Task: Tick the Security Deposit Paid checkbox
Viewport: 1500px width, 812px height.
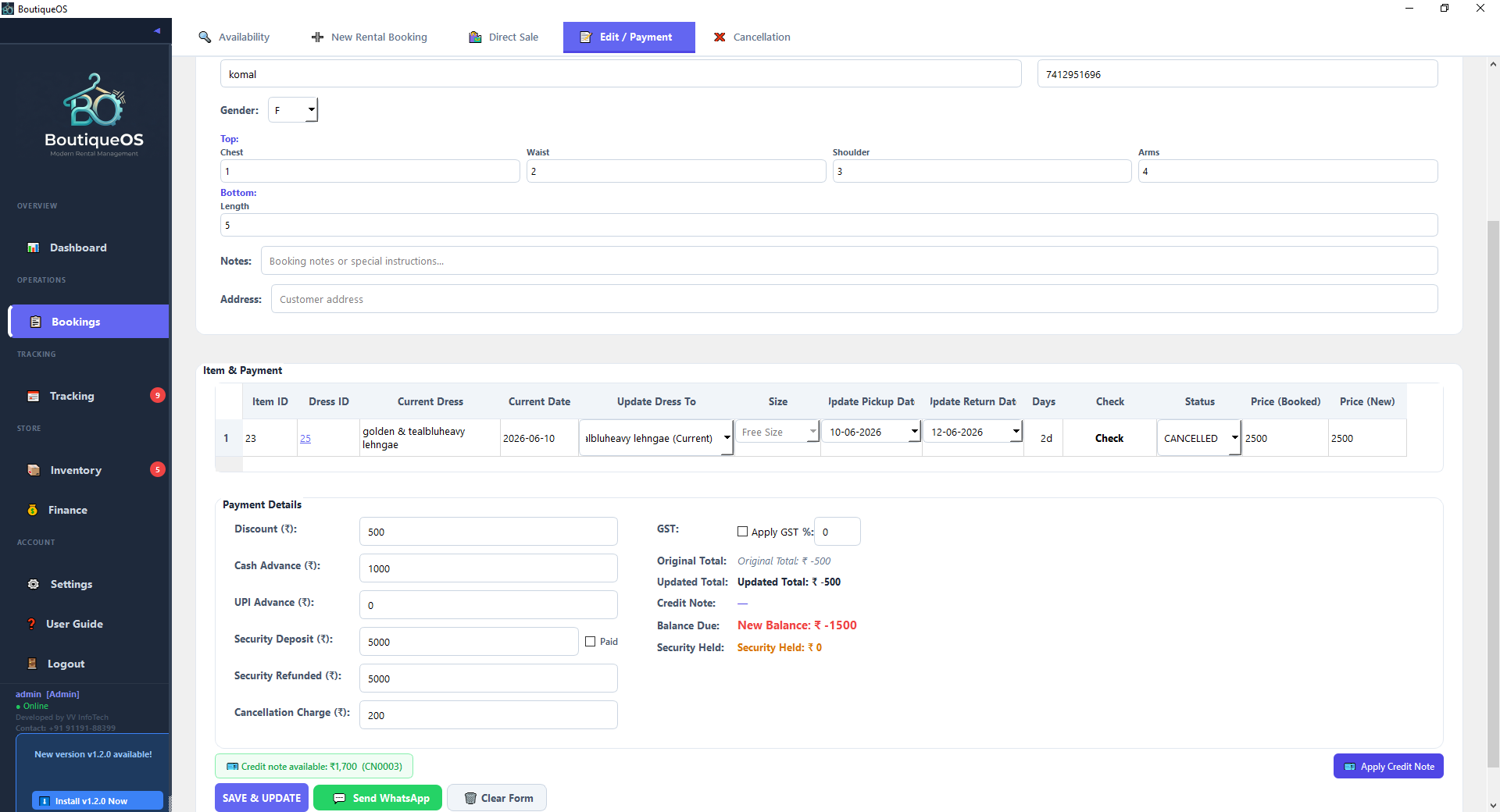Action: [591, 642]
